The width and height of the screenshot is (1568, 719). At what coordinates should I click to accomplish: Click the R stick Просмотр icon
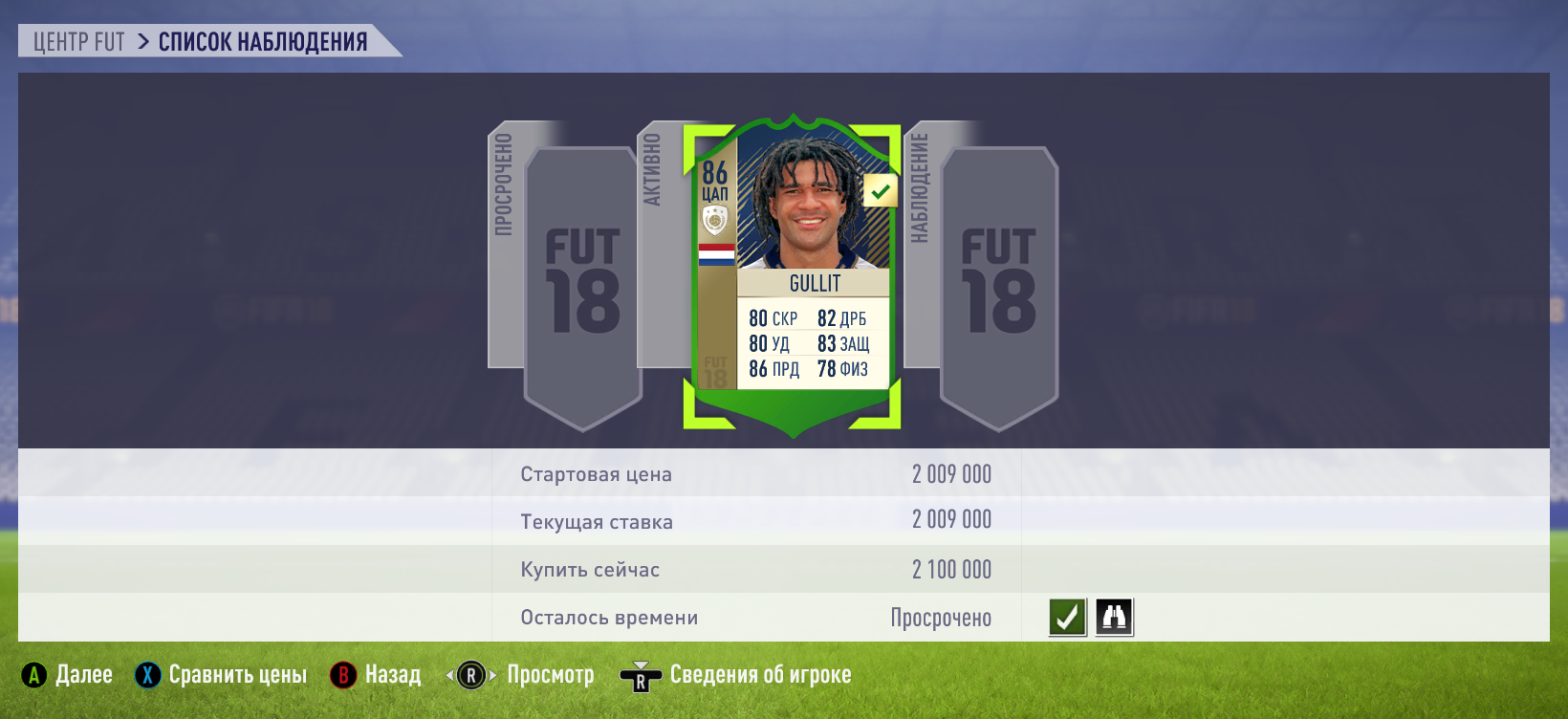click(x=471, y=675)
